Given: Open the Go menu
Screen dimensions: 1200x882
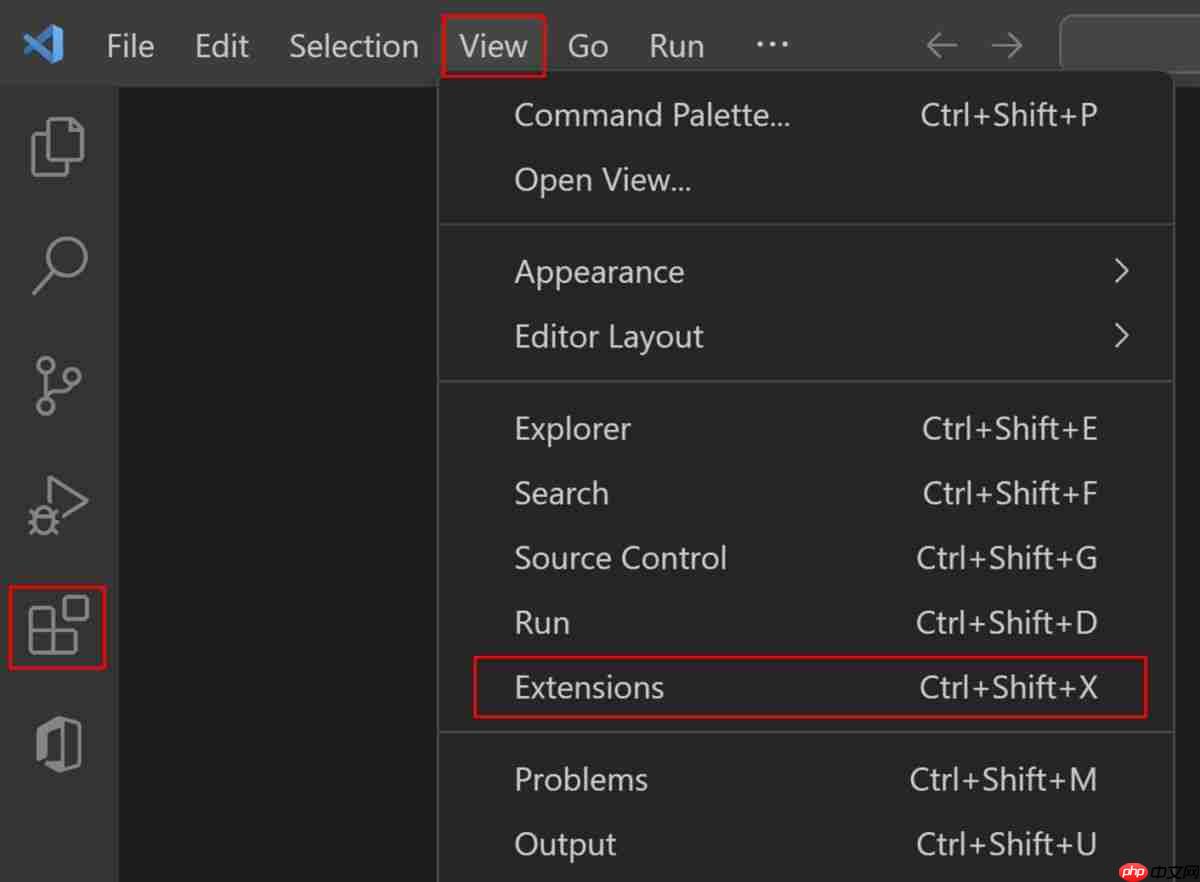Looking at the screenshot, I should tap(588, 44).
